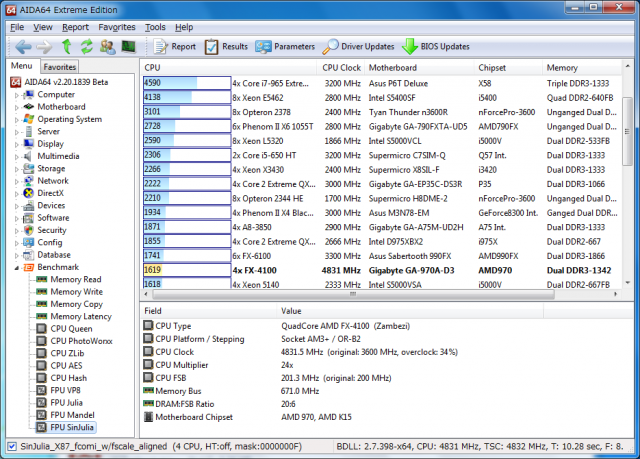Screen dimensions: 640x459
Task: Expand the Computer tree node
Action: (x=17, y=95)
